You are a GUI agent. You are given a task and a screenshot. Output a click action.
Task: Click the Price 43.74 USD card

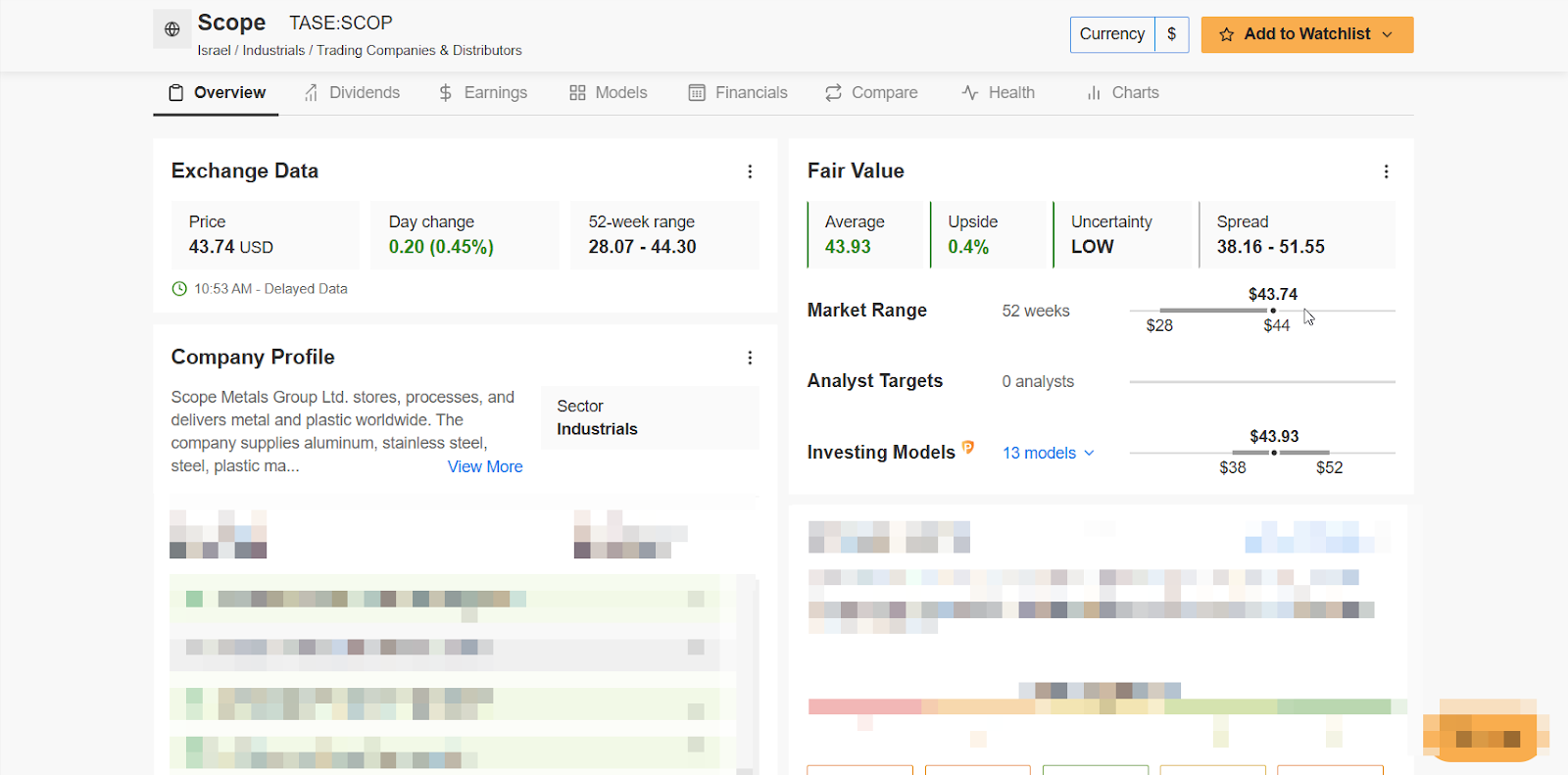(x=266, y=235)
